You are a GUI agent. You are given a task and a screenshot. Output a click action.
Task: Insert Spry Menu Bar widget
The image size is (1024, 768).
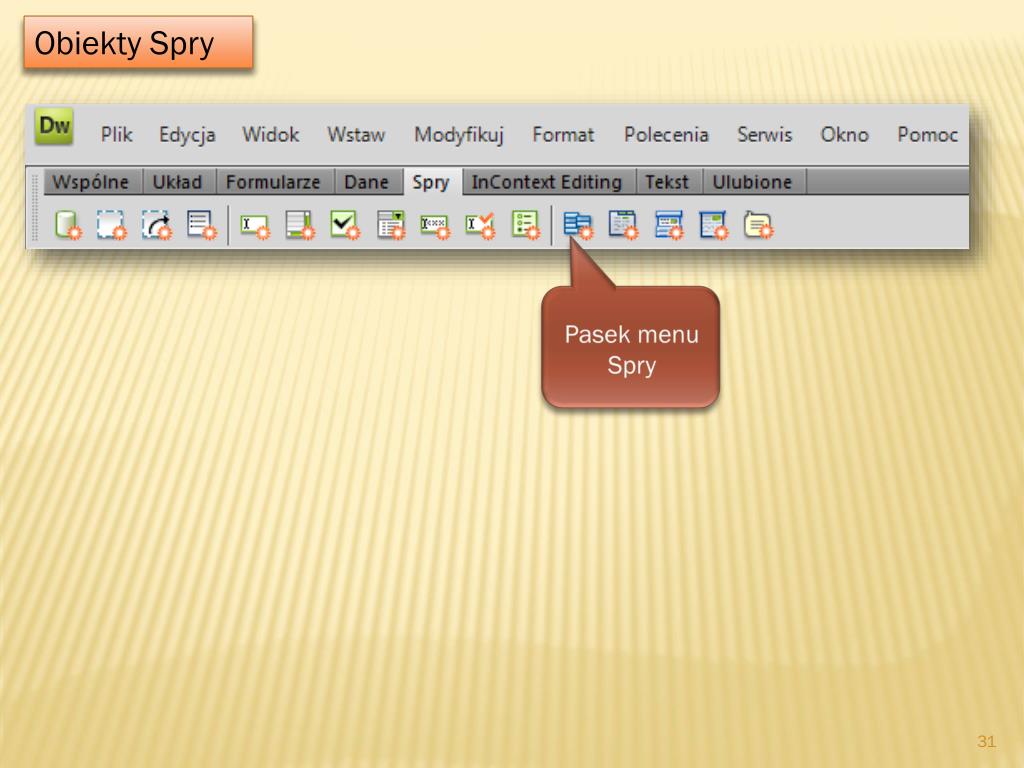(578, 226)
